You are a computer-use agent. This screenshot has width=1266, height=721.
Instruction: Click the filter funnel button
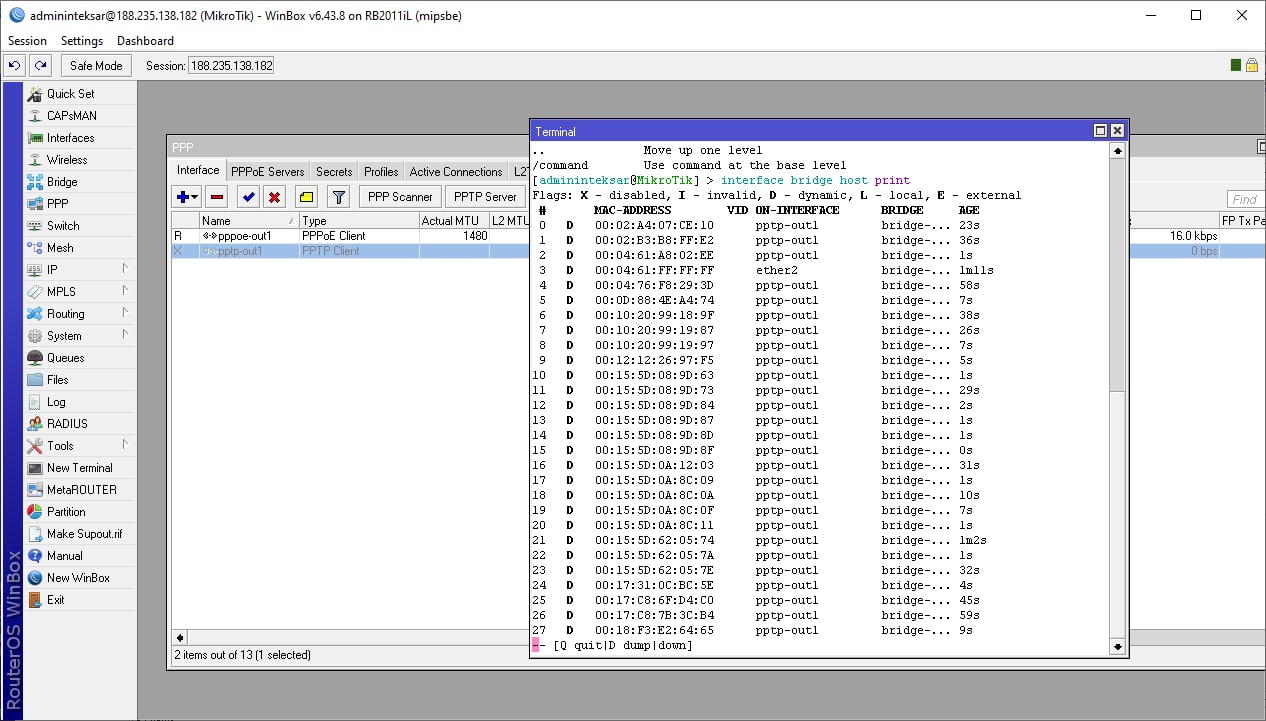coord(338,197)
